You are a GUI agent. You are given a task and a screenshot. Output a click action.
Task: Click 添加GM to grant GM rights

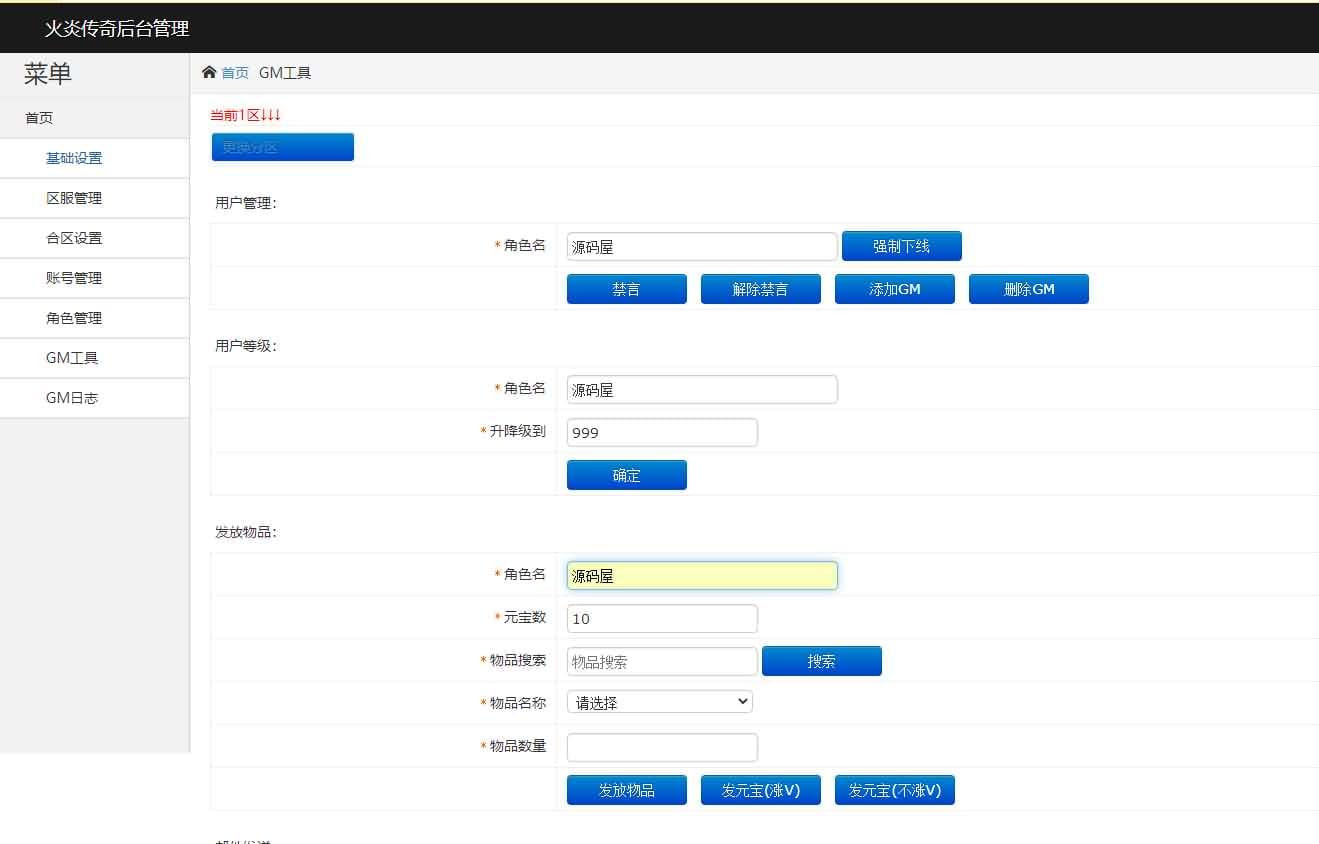pos(894,289)
